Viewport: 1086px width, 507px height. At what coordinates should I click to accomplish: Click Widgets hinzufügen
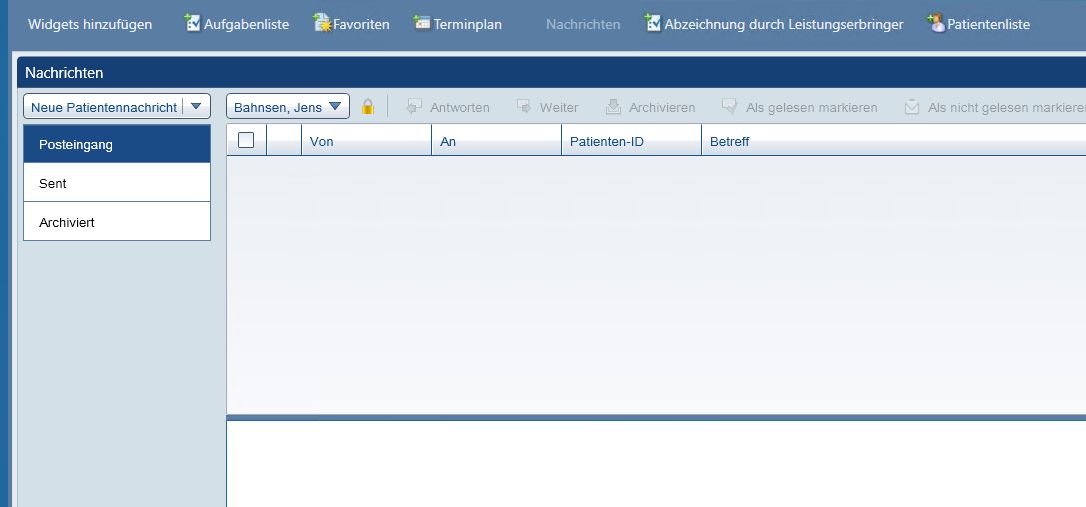click(90, 24)
